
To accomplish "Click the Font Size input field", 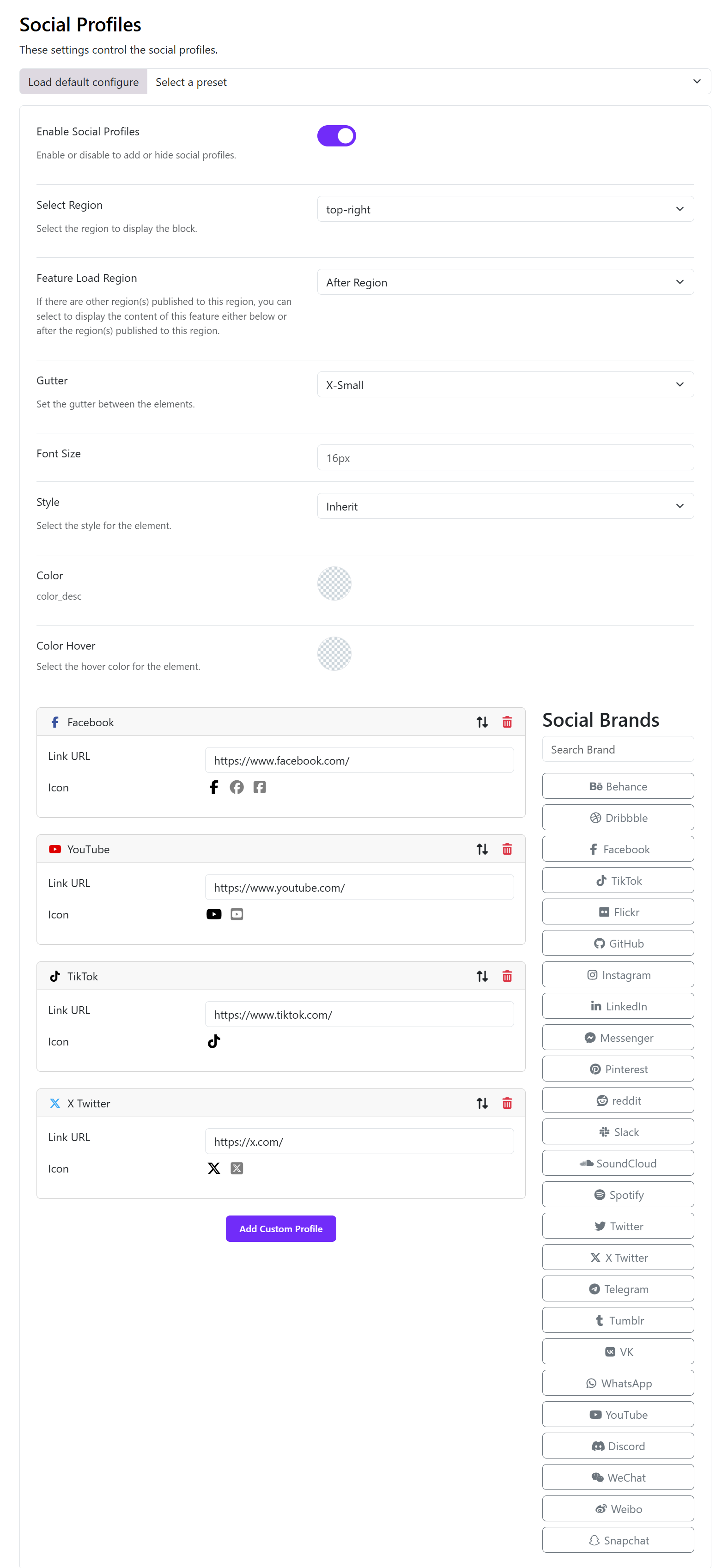I will click(505, 458).
